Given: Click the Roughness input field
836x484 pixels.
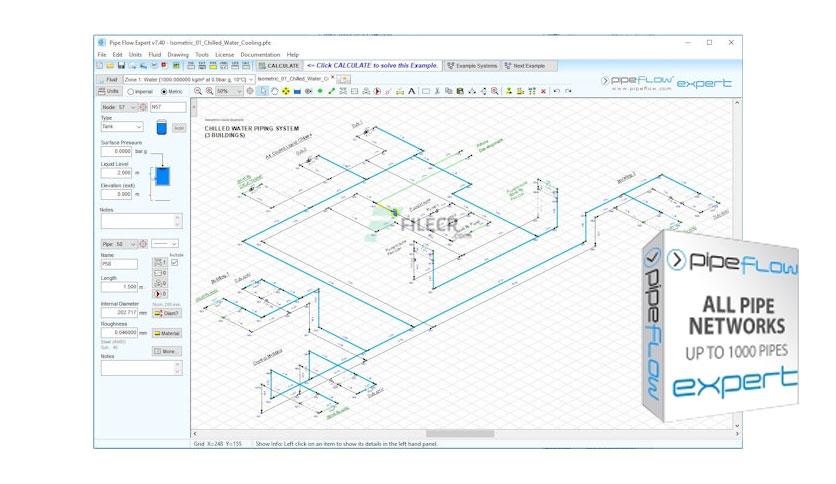Looking at the screenshot, I should pos(119,333).
